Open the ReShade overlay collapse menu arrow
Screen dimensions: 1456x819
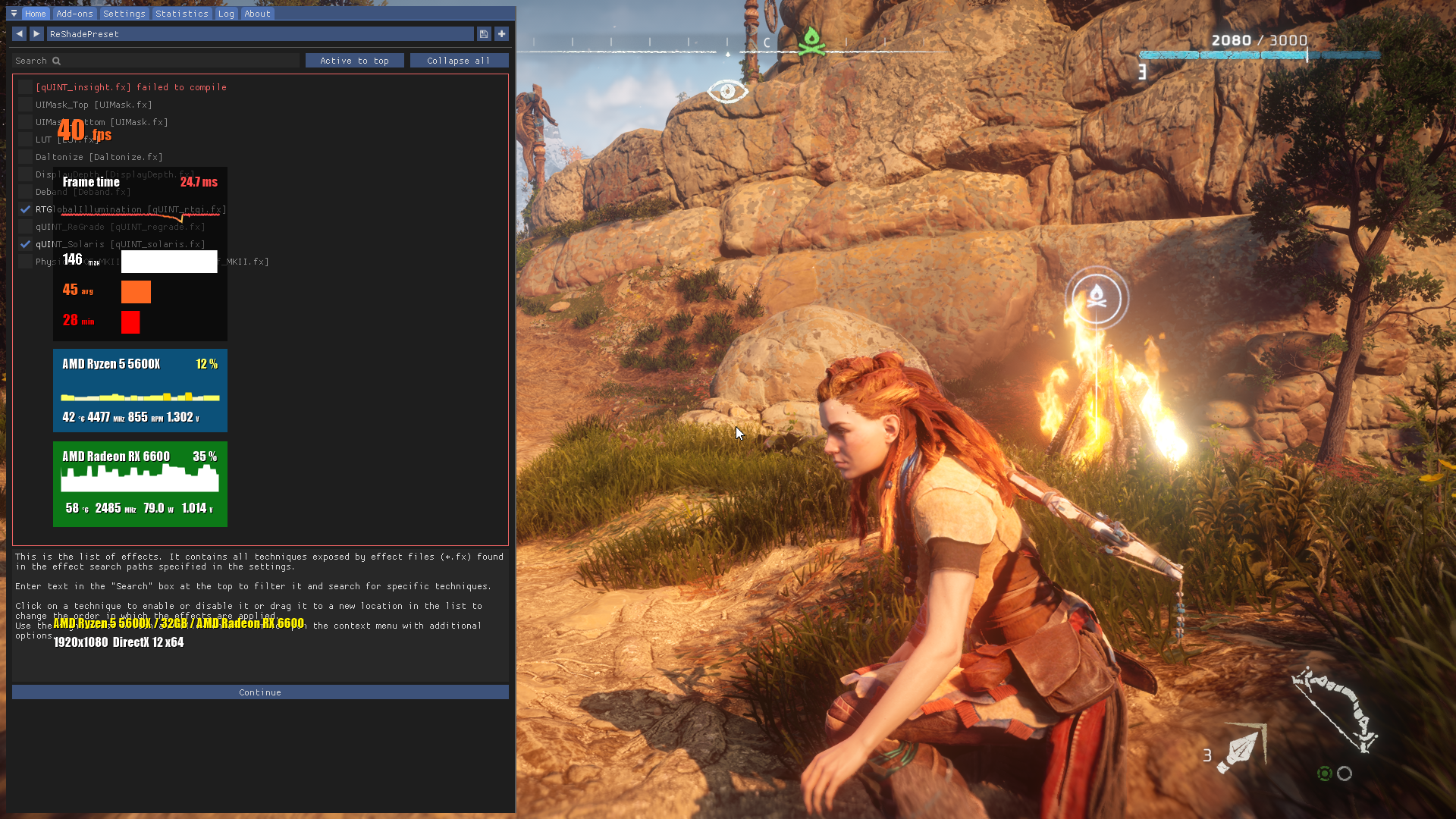(x=14, y=14)
